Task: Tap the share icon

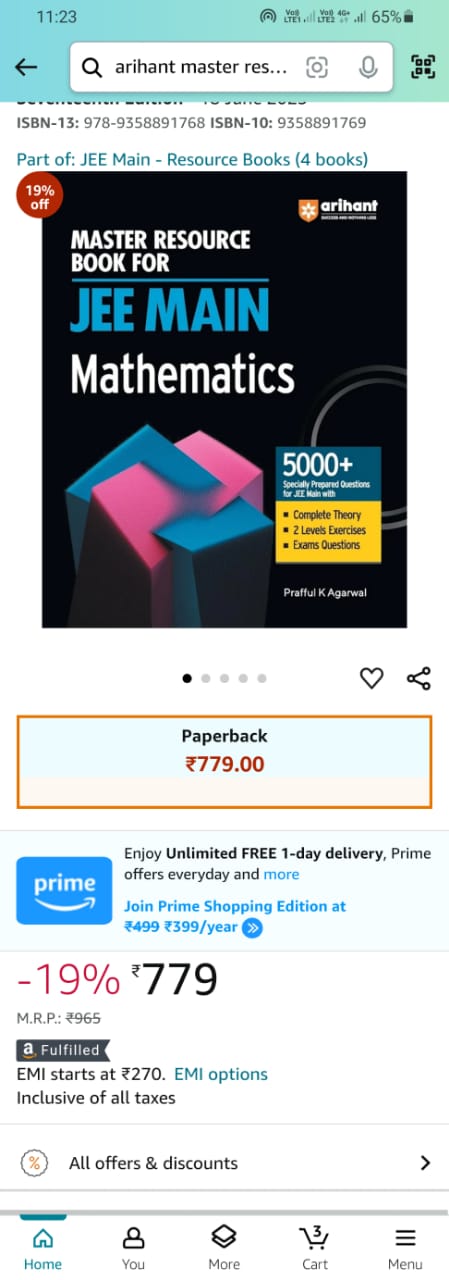Action: click(419, 679)
